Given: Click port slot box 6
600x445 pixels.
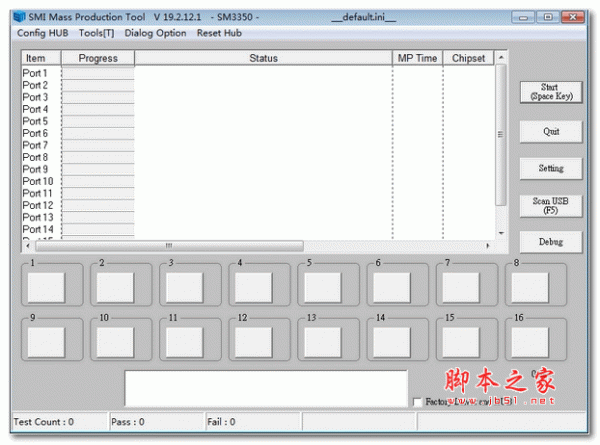Looking at the screenshot, I should click(x=391, y=288).
